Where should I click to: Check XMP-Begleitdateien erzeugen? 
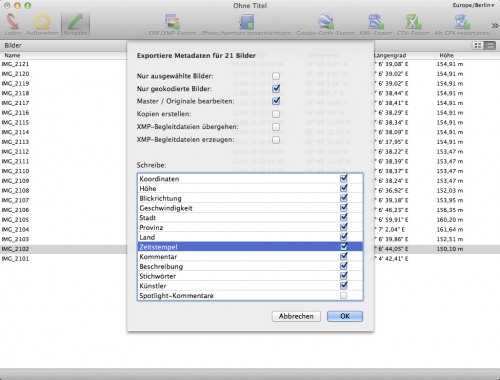(x=276, y=140)
